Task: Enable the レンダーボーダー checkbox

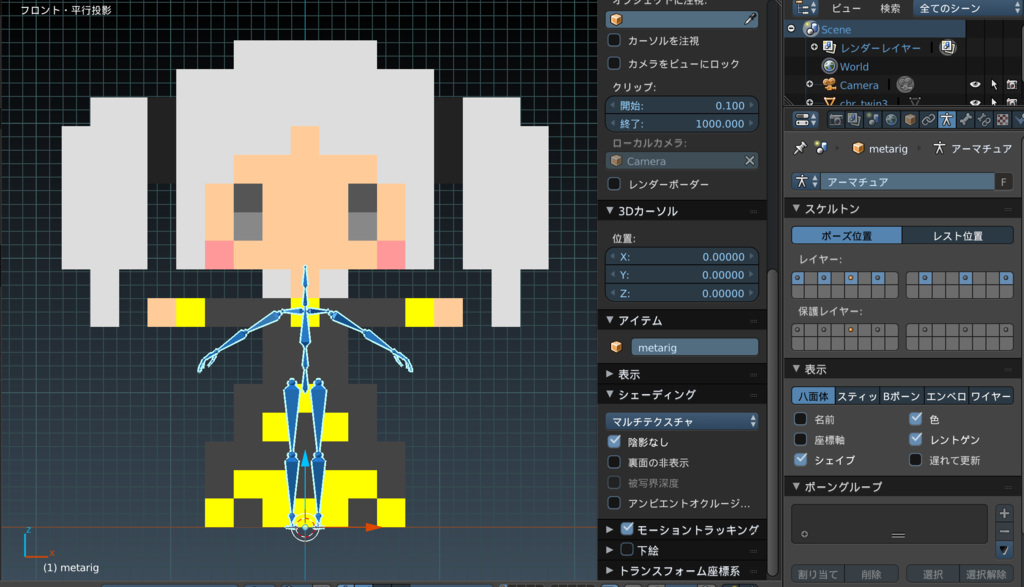Action: coord(614,184)
